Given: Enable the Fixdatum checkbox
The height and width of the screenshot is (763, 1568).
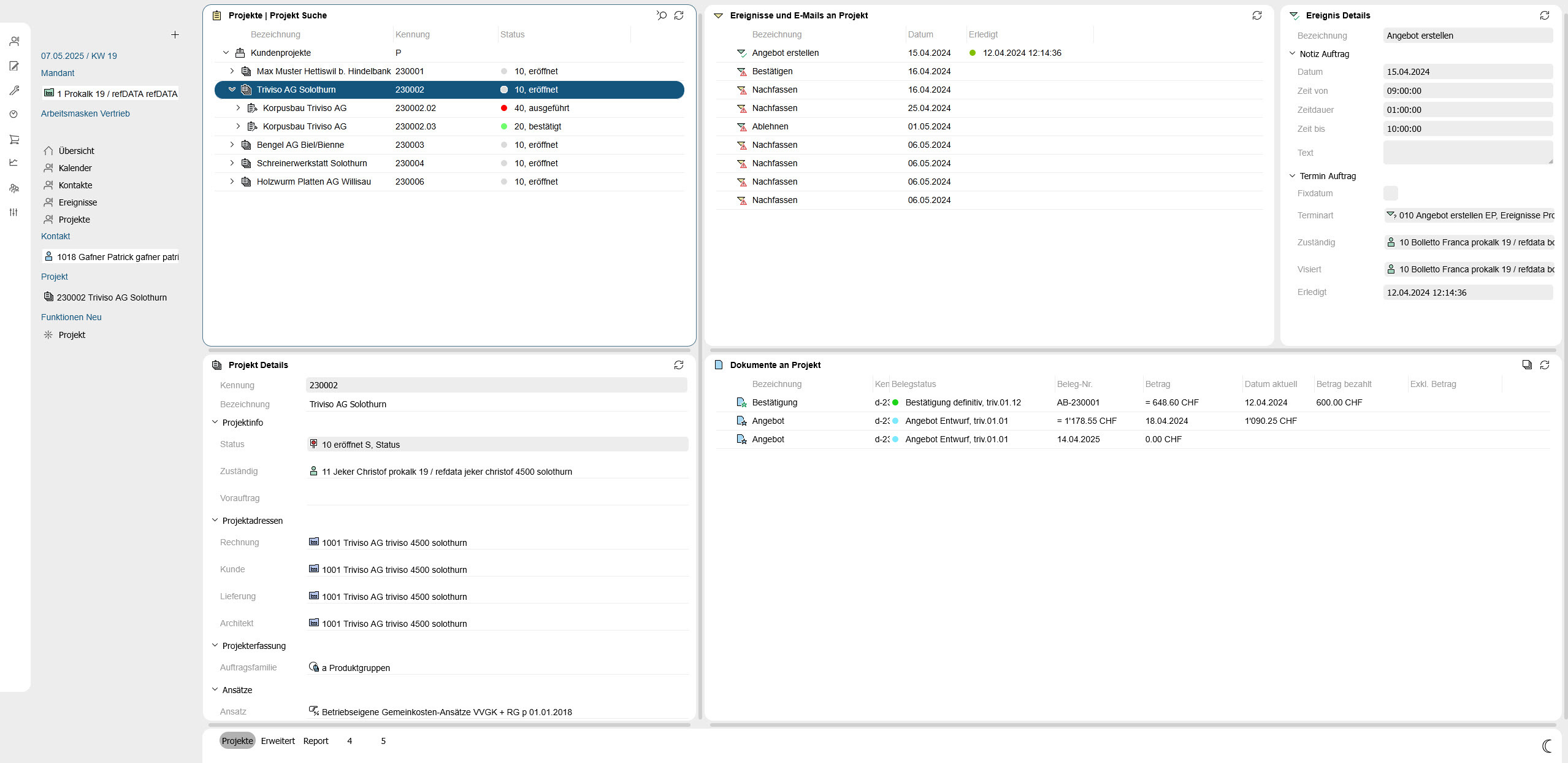Looking at the screenshot, I should (x=1391, y=193).
